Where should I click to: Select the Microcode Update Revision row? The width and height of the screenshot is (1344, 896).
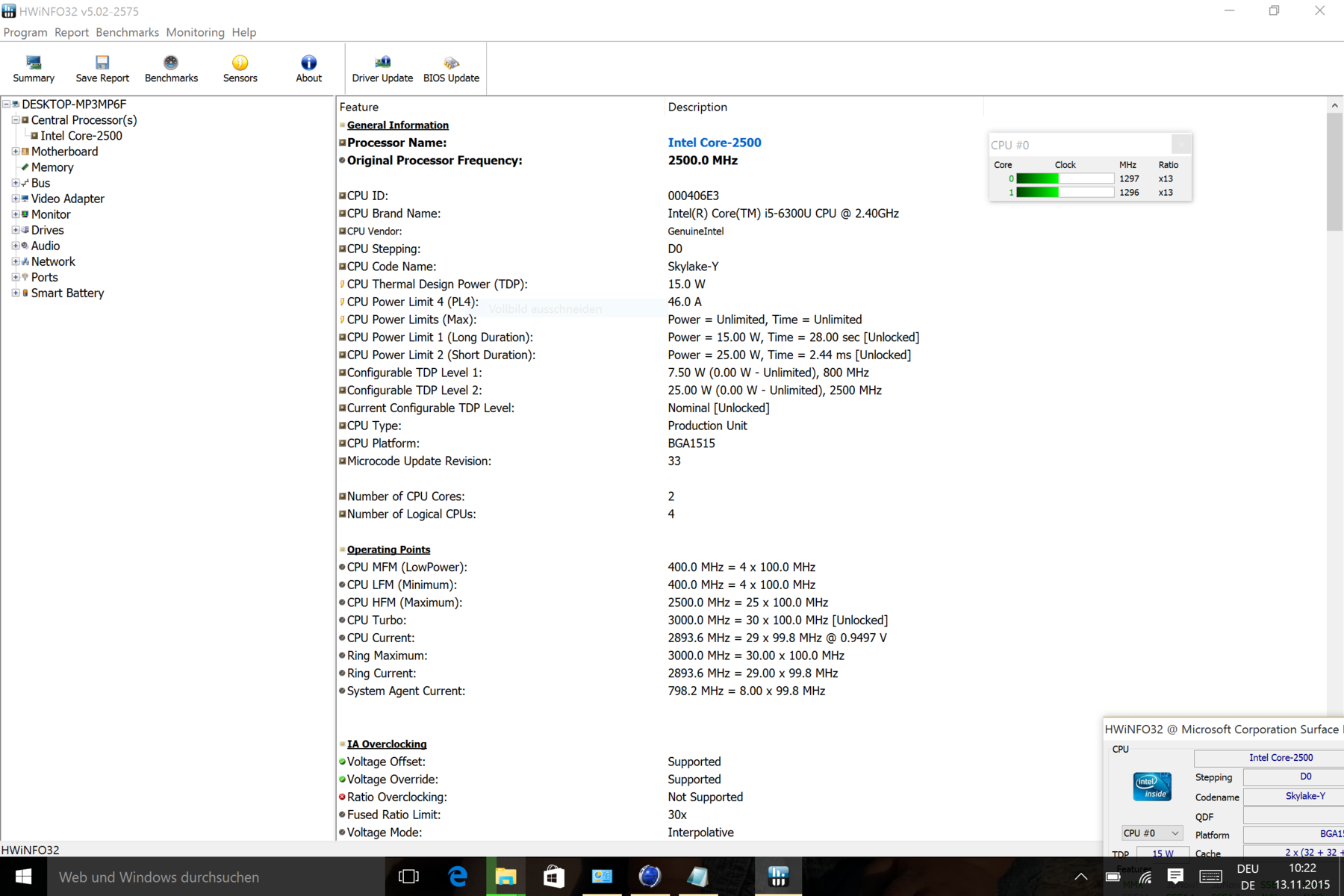pos(659,461)
